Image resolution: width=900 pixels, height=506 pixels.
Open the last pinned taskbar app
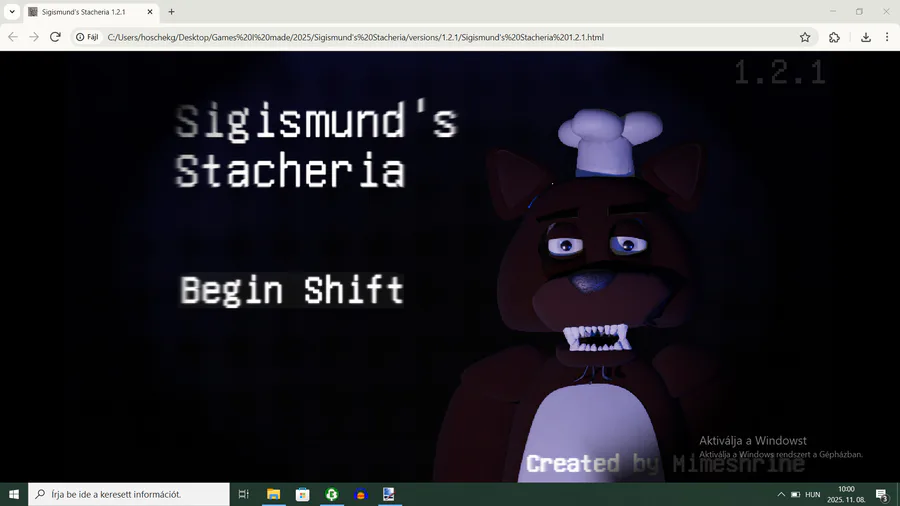pos(389,494)
